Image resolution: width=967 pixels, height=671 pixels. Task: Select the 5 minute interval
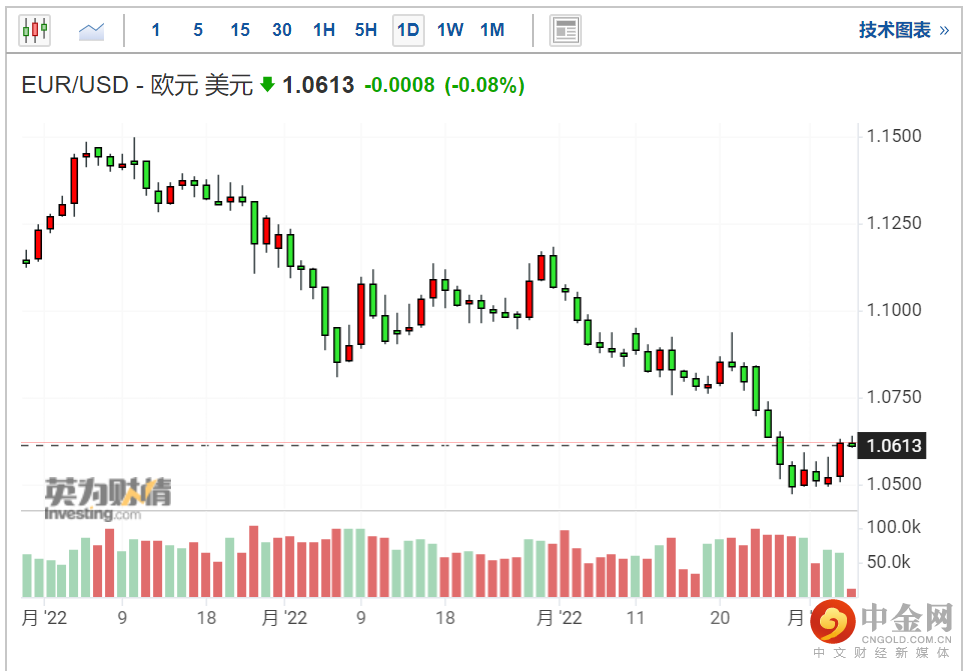tap(198, 30)
